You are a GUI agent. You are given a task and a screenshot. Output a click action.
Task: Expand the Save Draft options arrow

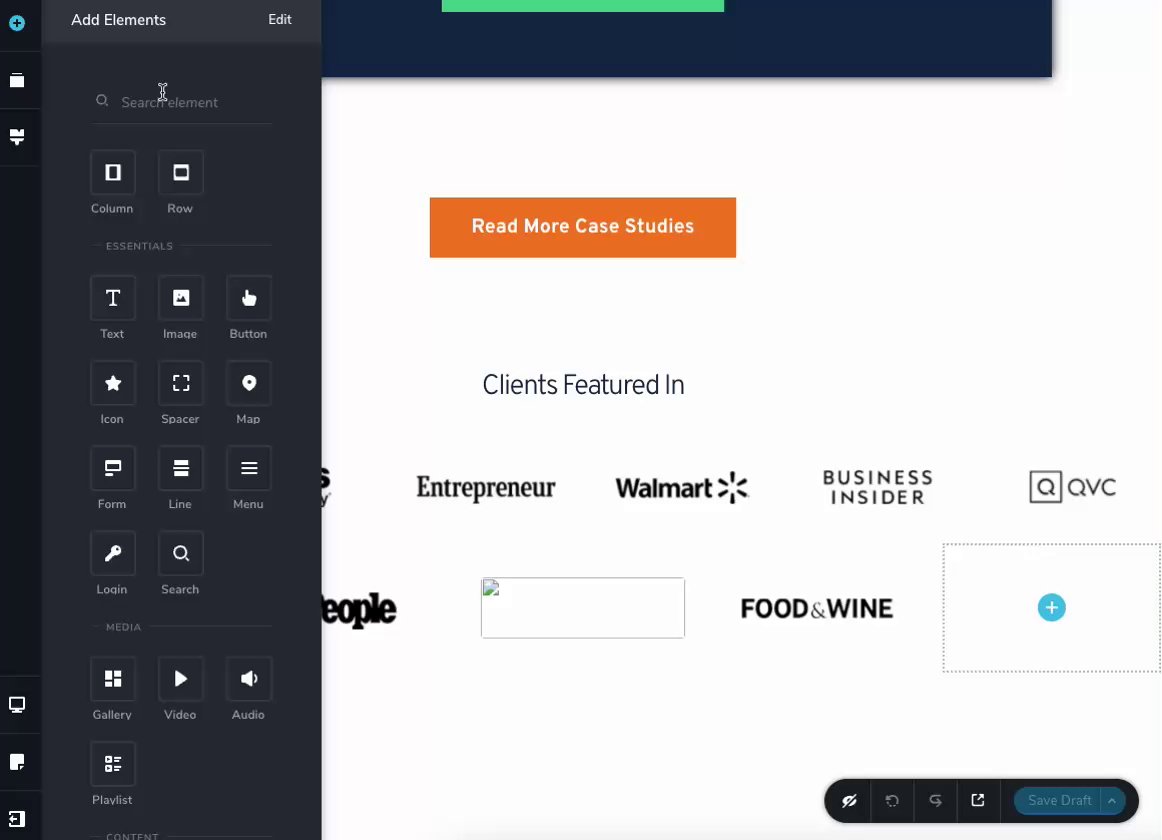(1112, 801)
